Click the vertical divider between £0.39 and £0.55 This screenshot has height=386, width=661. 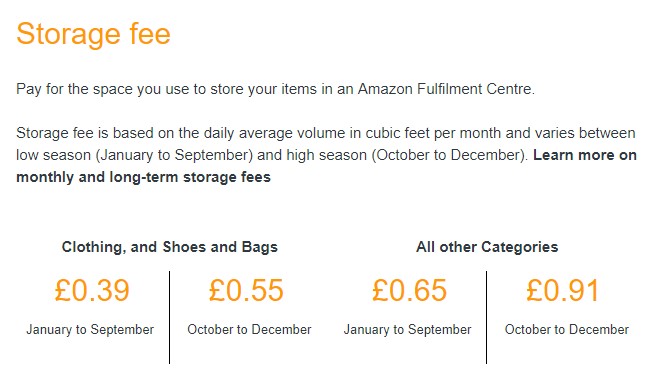[x=169, y=317]
